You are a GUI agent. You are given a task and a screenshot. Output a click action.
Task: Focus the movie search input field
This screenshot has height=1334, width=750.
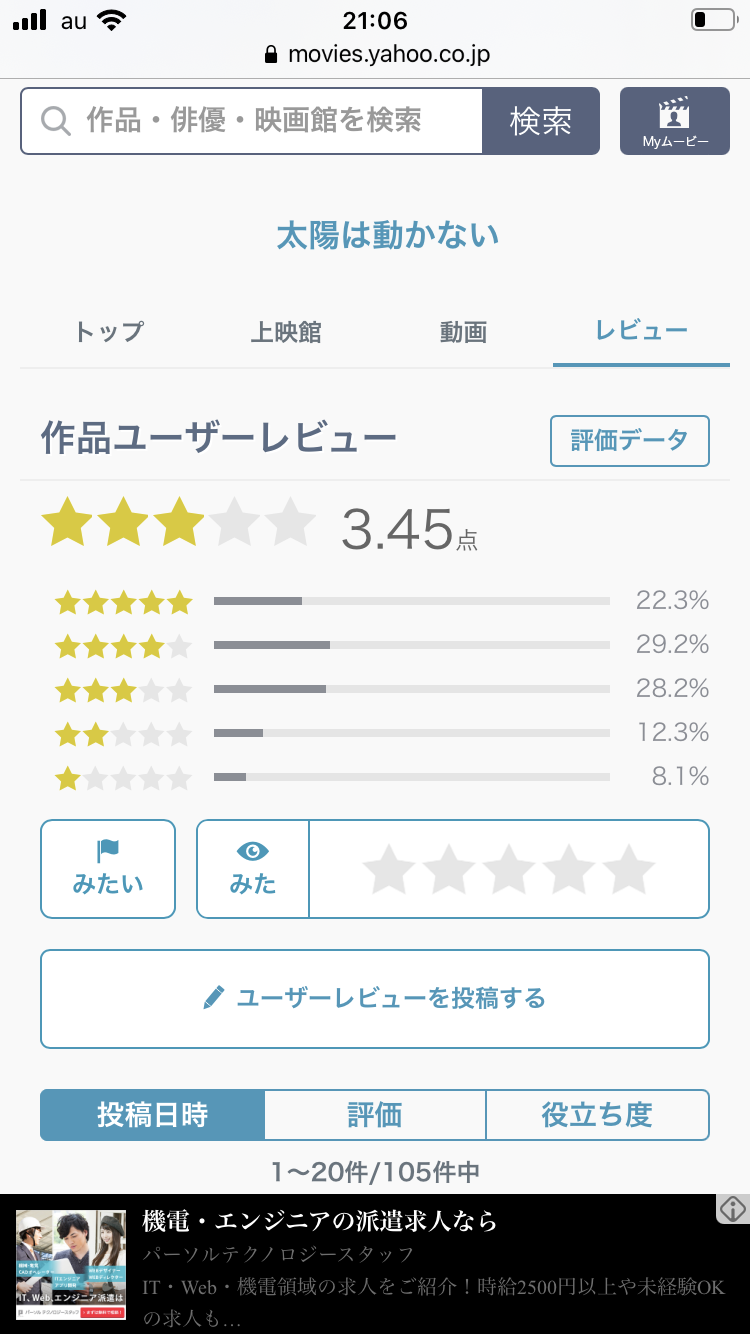coord(270,121)
